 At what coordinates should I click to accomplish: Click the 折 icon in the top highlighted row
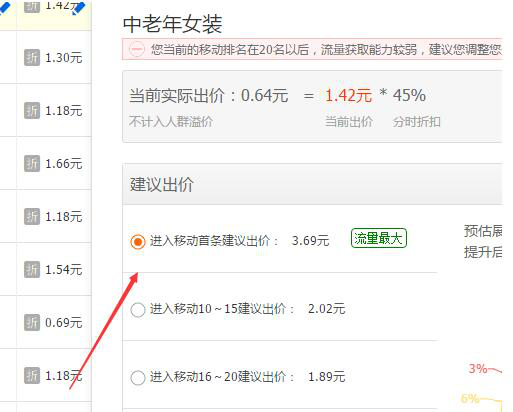pyautogui.click(x=32, y=7)
